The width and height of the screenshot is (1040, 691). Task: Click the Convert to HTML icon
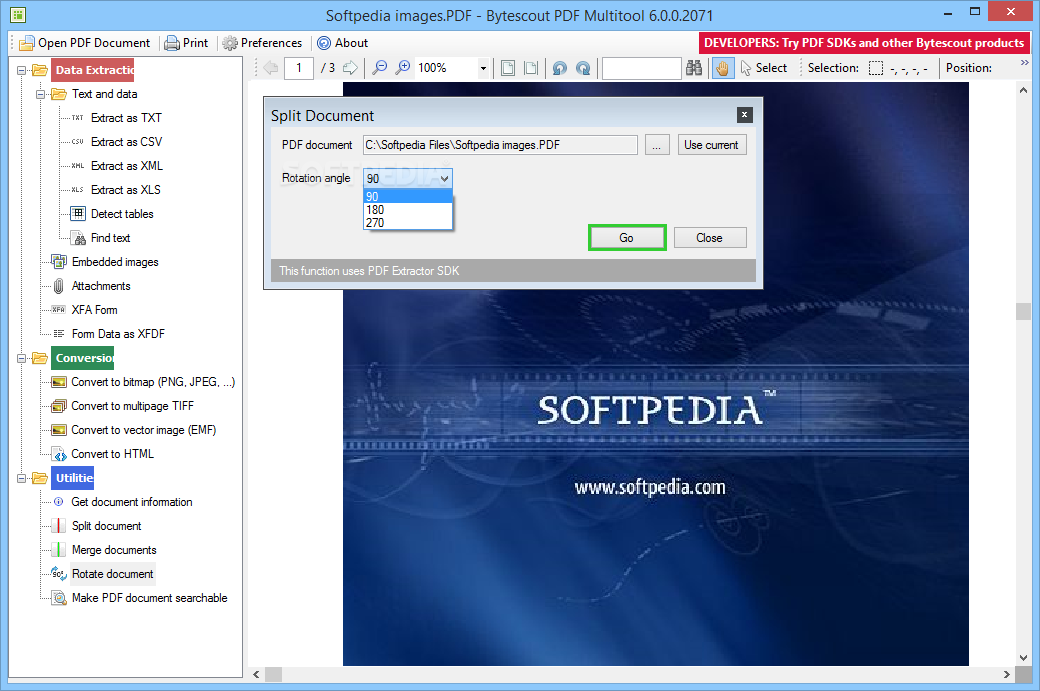tap(59, 454)
